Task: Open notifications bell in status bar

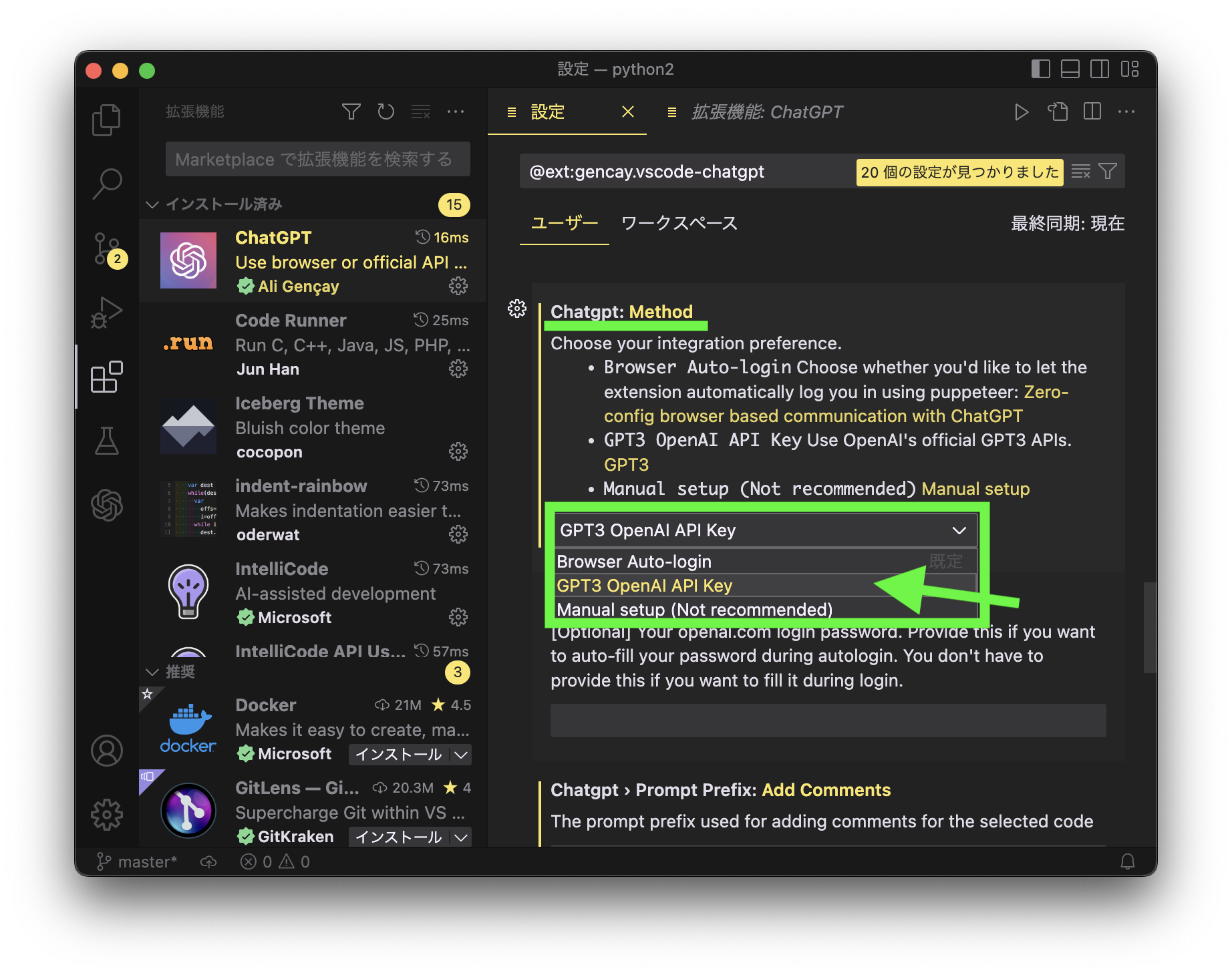Action: (1128, 861)
